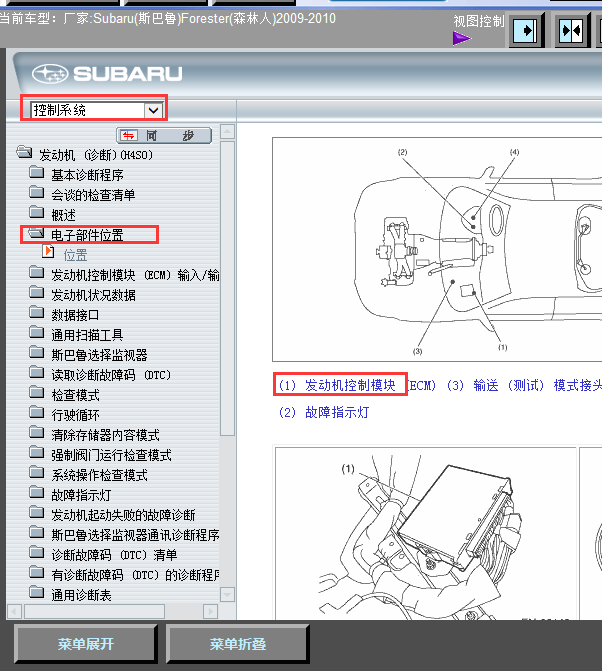Open the (1) 发动机控制模块 (ECM) link
This screenshot has width=602, height=671.
[x=357, y=386]
